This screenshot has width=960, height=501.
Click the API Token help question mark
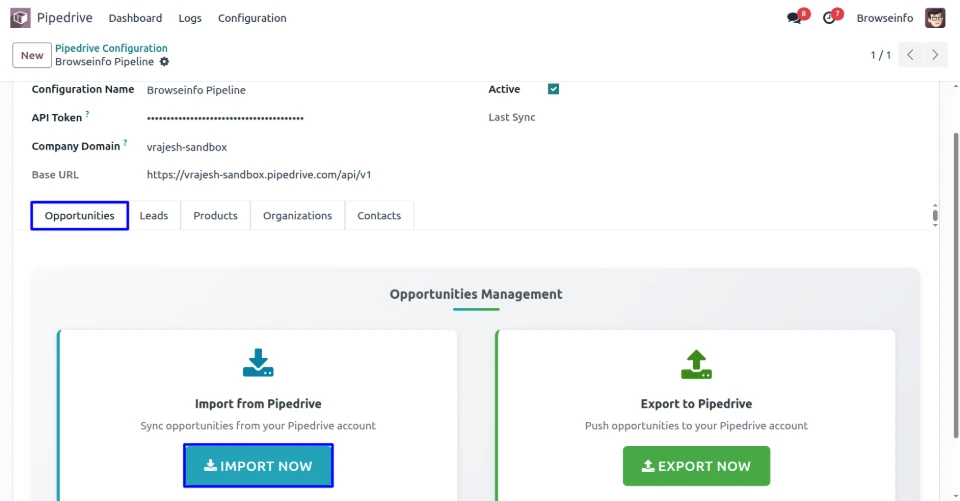pos(87,115)
